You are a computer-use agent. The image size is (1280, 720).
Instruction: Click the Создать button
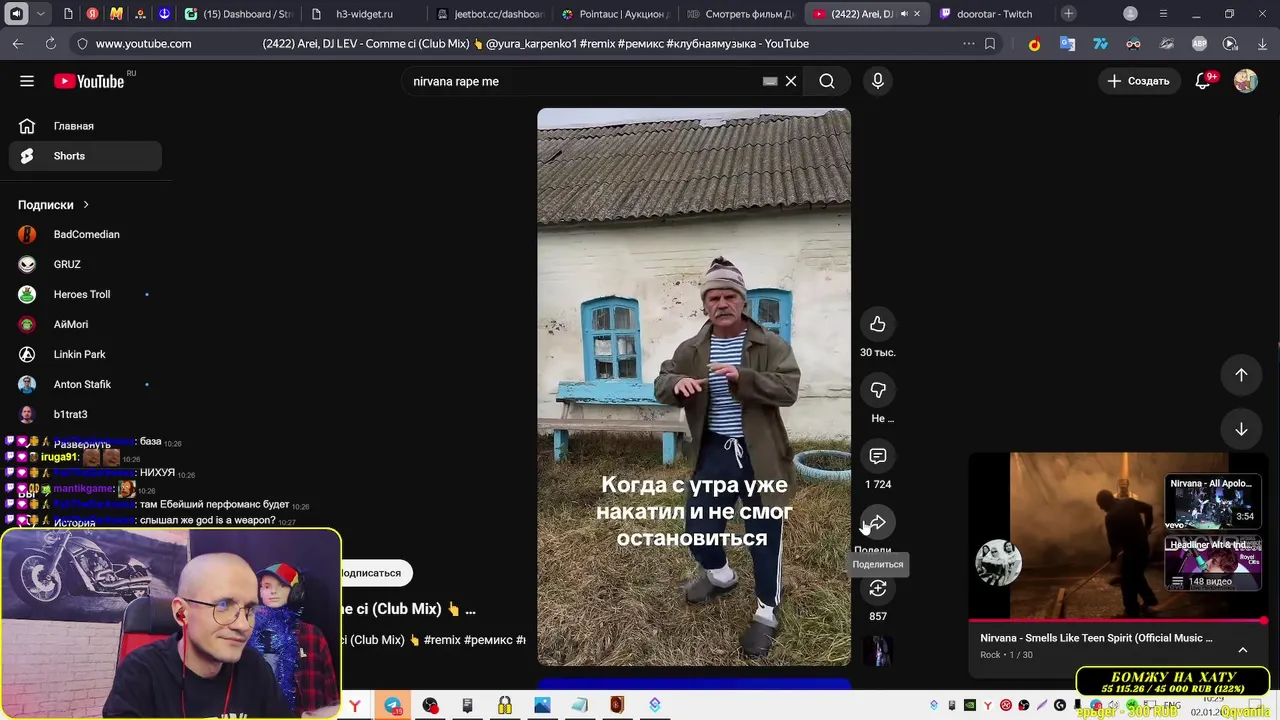pos(1138,81)
